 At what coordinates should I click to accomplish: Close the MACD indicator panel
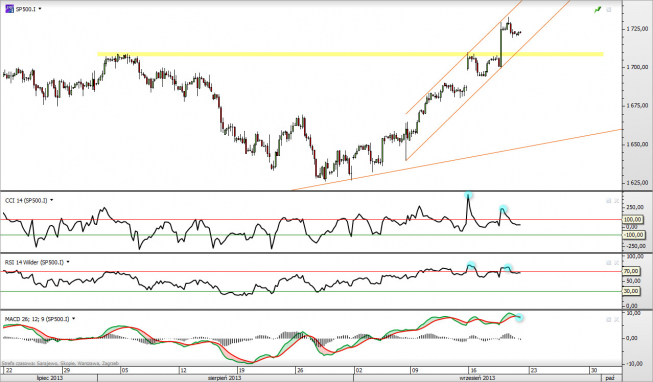(x=617, y=320)
